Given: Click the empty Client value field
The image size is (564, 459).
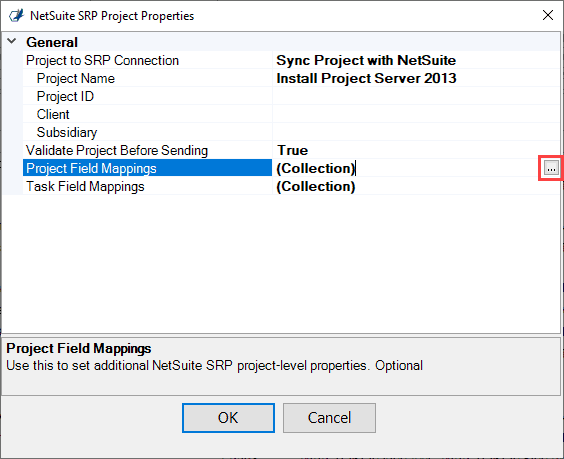Looking at the screenshot, I should (x=416, y=114).
